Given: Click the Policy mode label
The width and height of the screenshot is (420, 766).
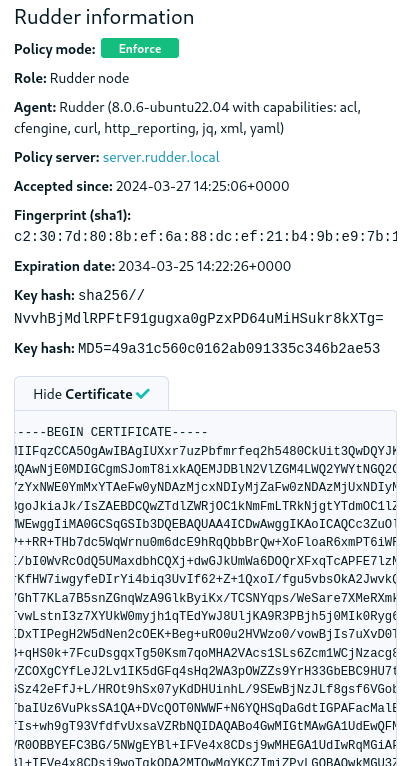Looking at the screenshot, I should click(x=55, y=49).
